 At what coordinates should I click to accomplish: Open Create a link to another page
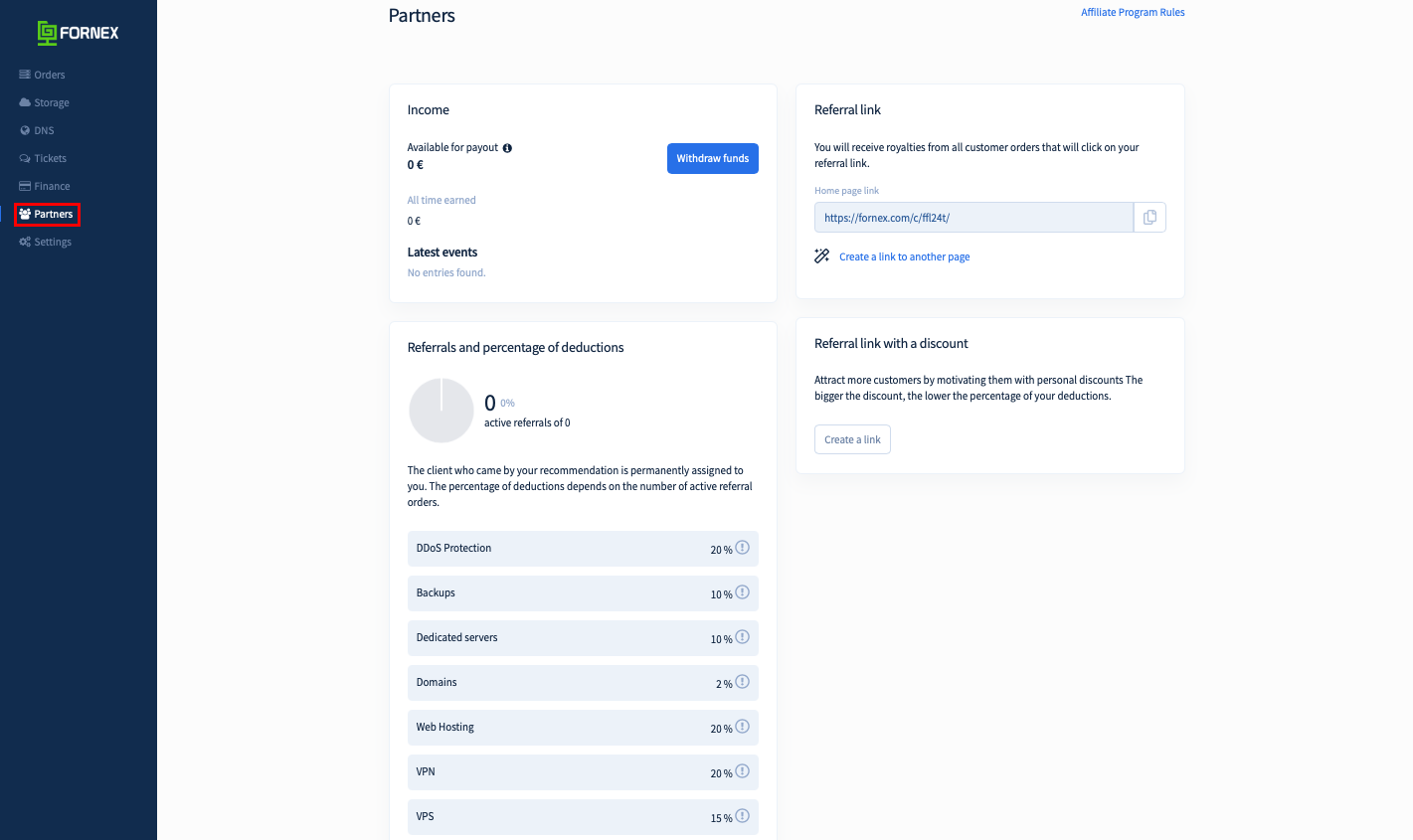(904, 256)
